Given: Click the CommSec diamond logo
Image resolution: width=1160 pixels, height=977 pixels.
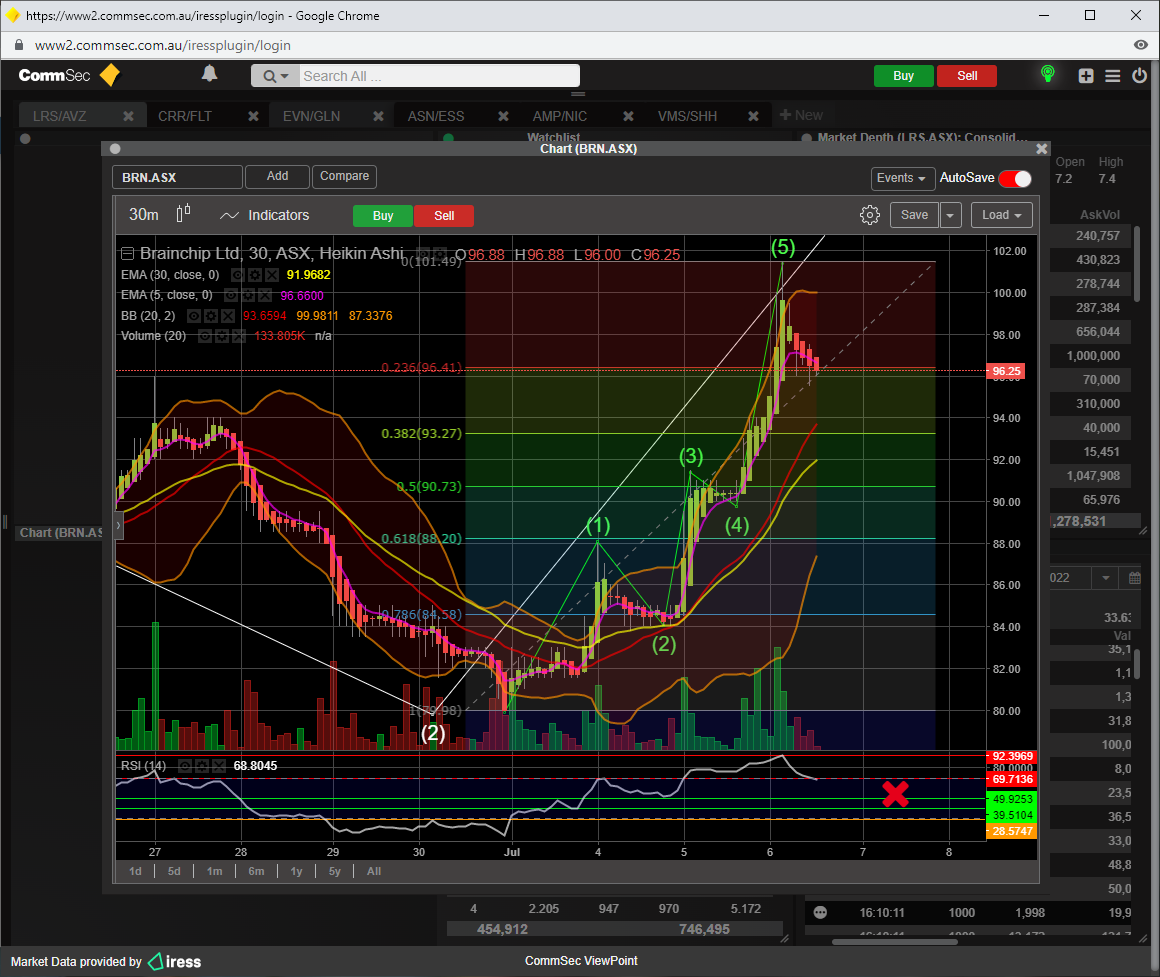Looking at the screenshot, I should coord(109,75).
